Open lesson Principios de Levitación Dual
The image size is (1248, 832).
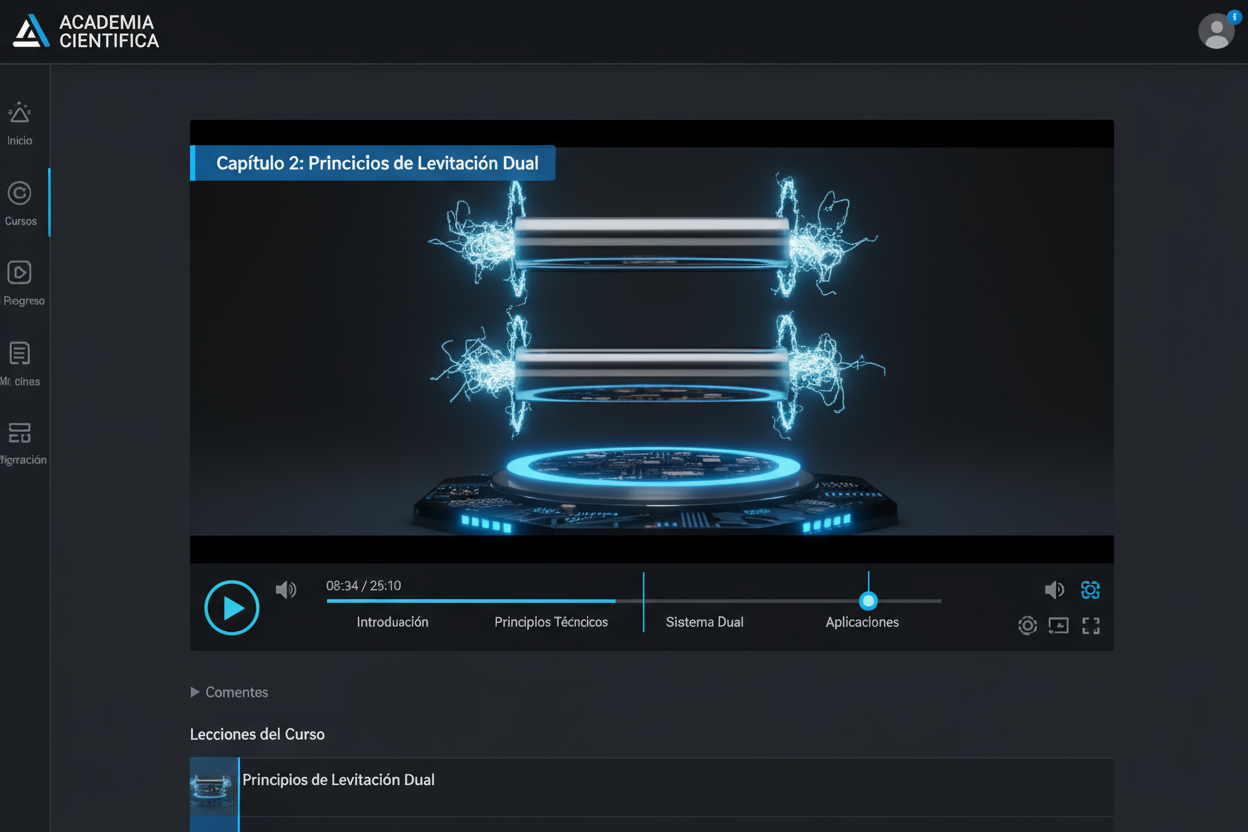(x=338, y=780)
